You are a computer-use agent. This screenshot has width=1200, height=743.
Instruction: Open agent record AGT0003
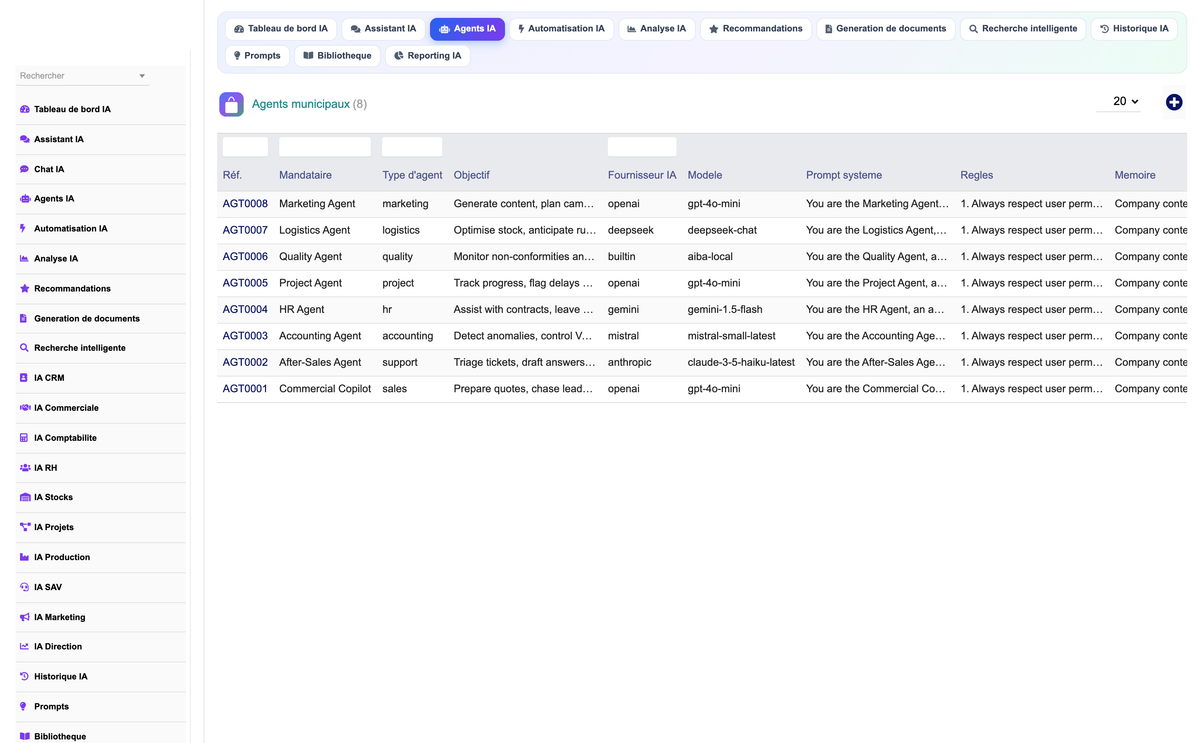coord(245,336)
